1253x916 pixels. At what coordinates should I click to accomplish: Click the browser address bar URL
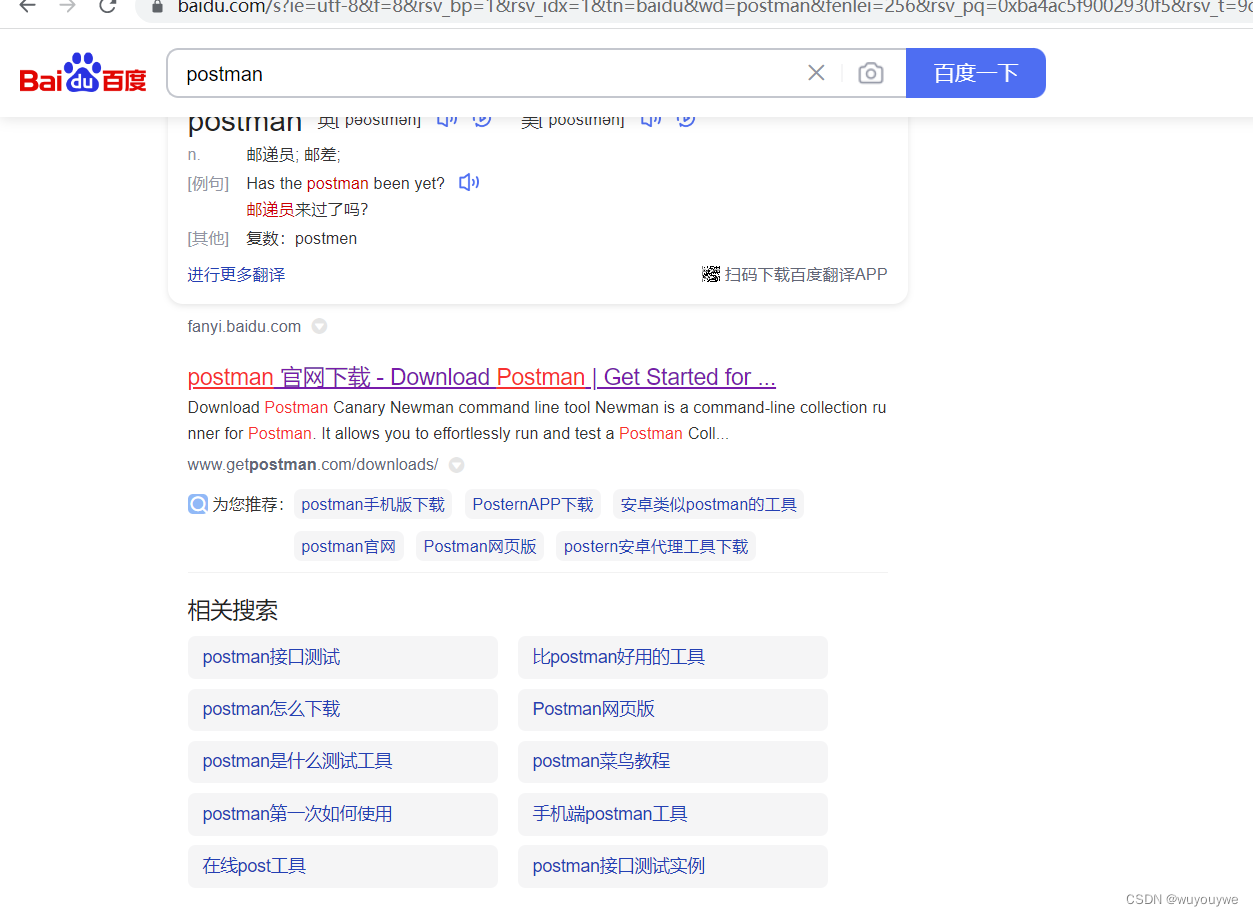(714, 7)
